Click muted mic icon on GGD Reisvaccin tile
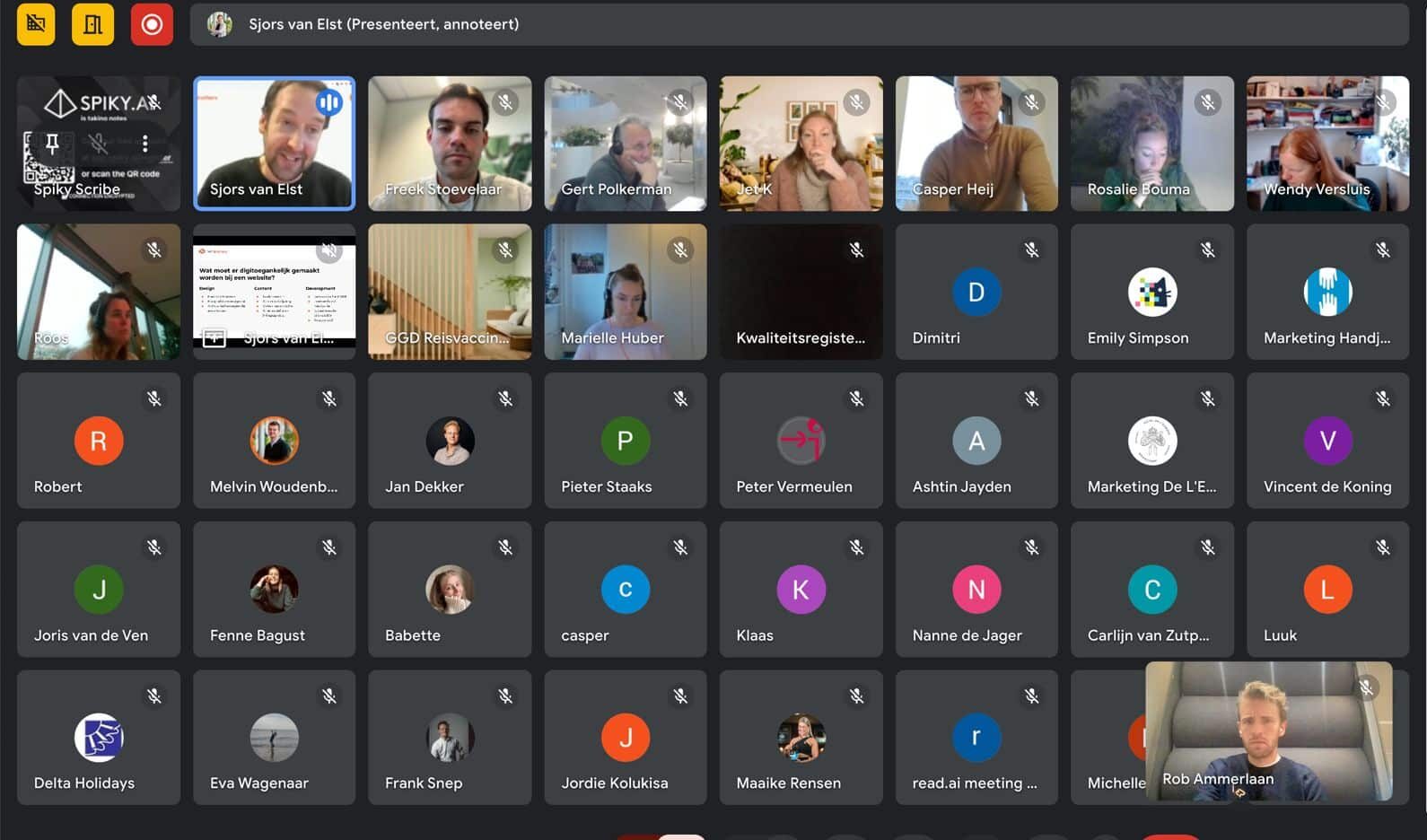This screenshot has height=840, width=1427. tap(506, 250)
